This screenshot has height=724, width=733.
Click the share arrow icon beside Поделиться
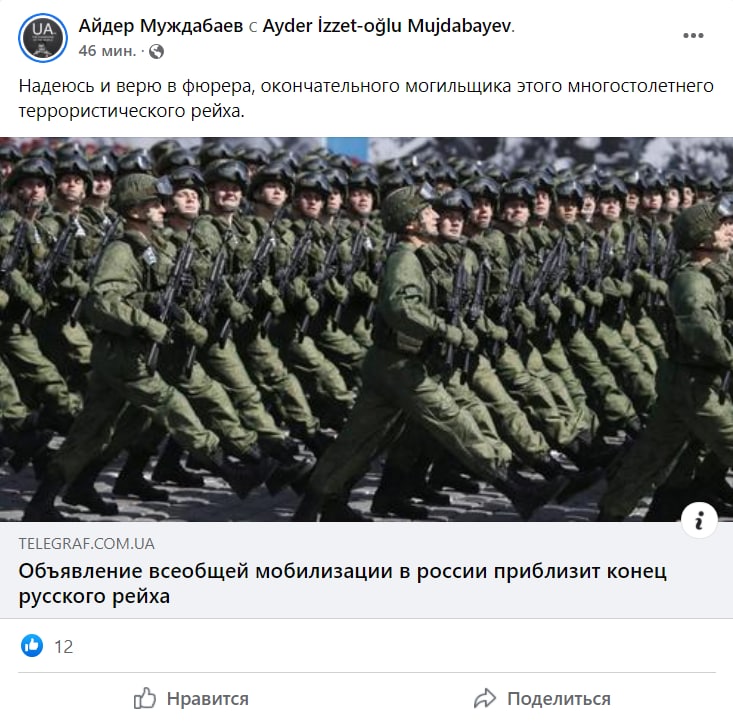click(485, 698)
